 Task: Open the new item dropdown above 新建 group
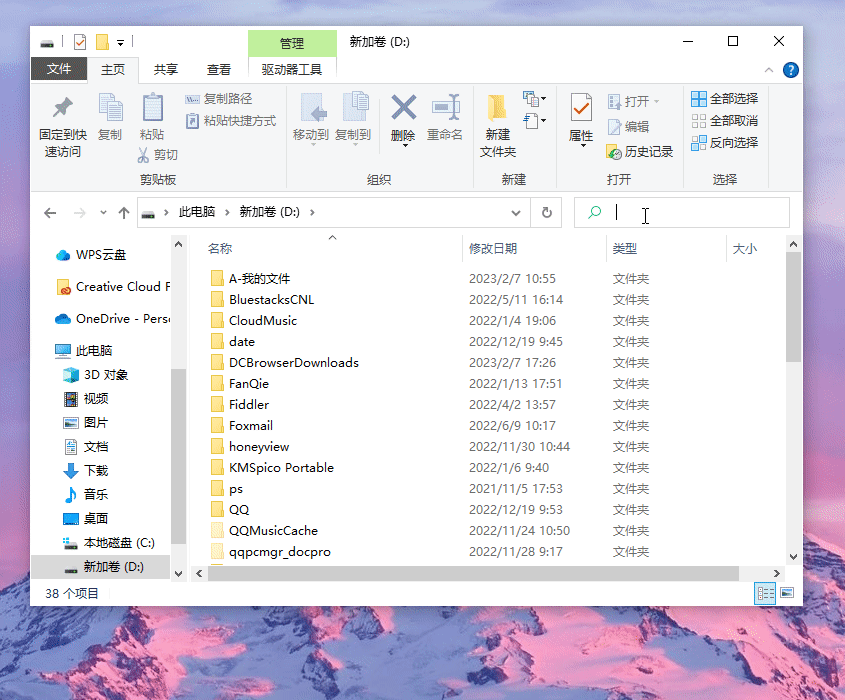(534, 99)
